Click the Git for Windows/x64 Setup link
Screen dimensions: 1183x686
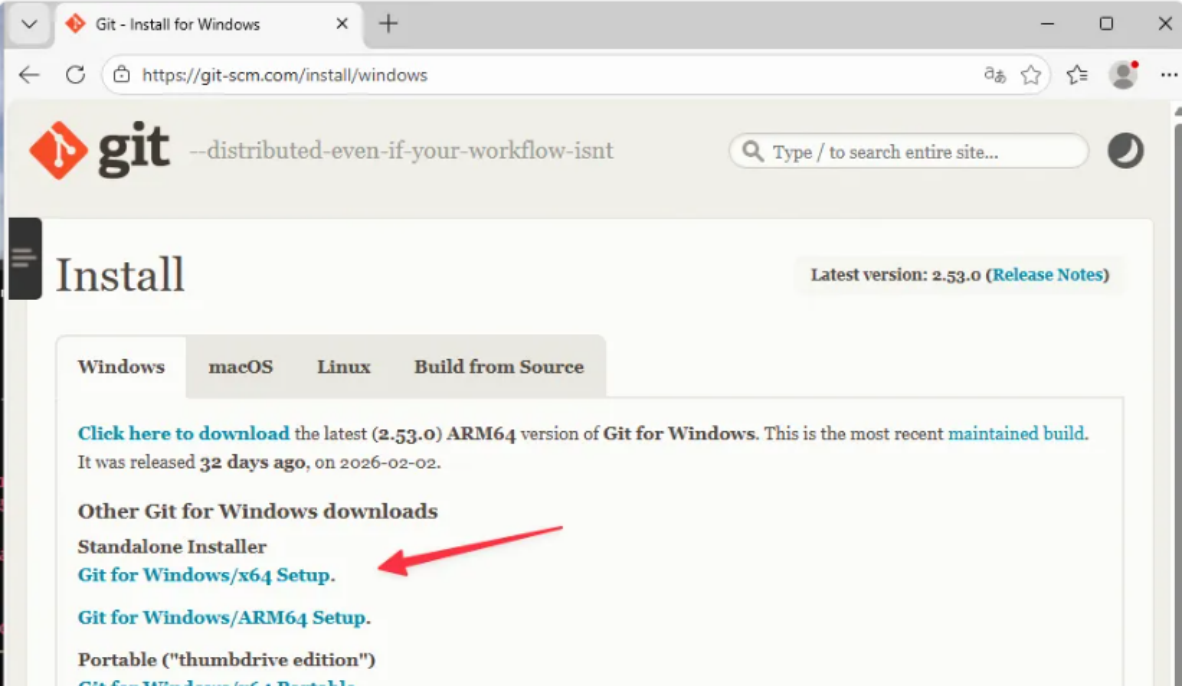pyautogui.click(x=204, y=575)
